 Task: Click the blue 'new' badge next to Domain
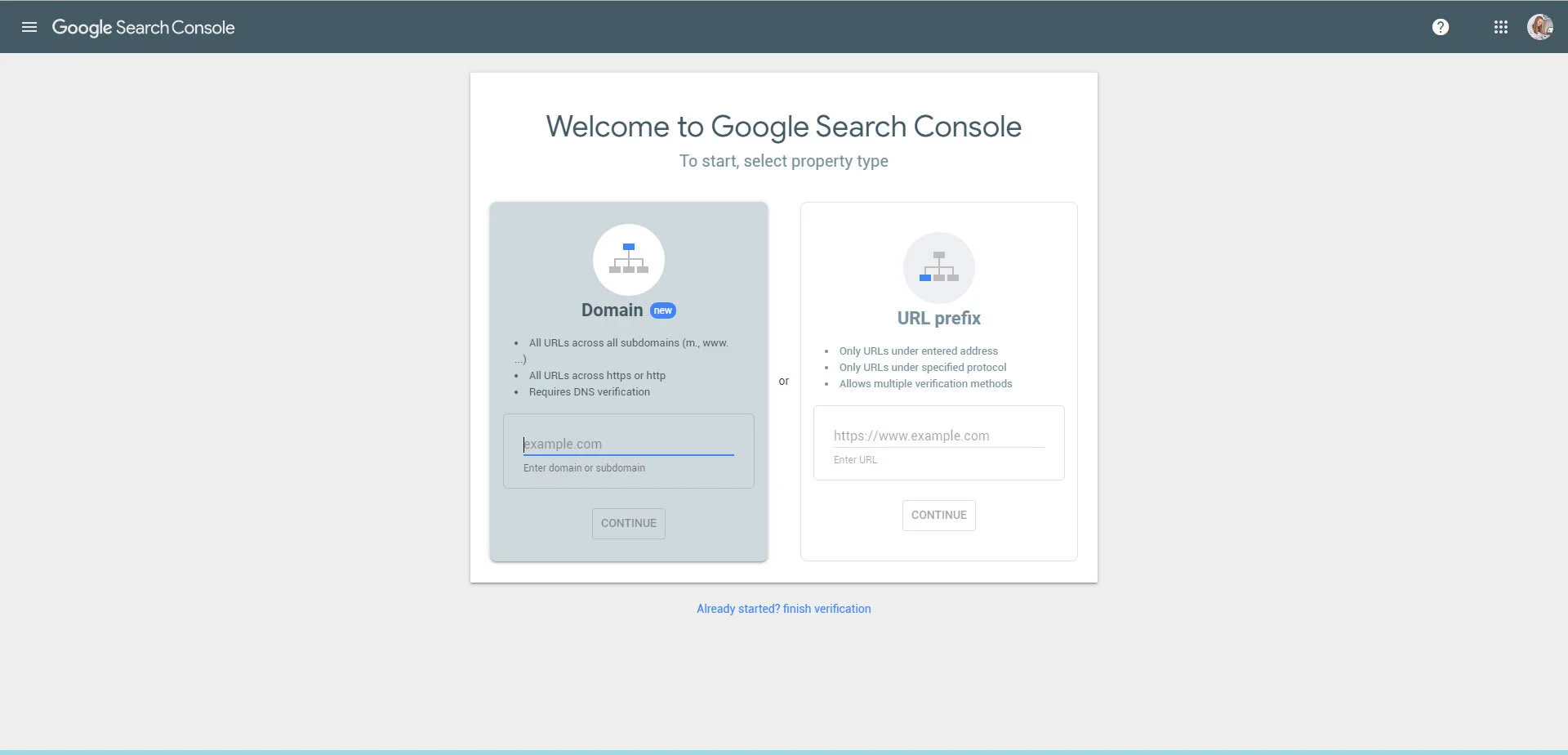(x=662, y=310)
